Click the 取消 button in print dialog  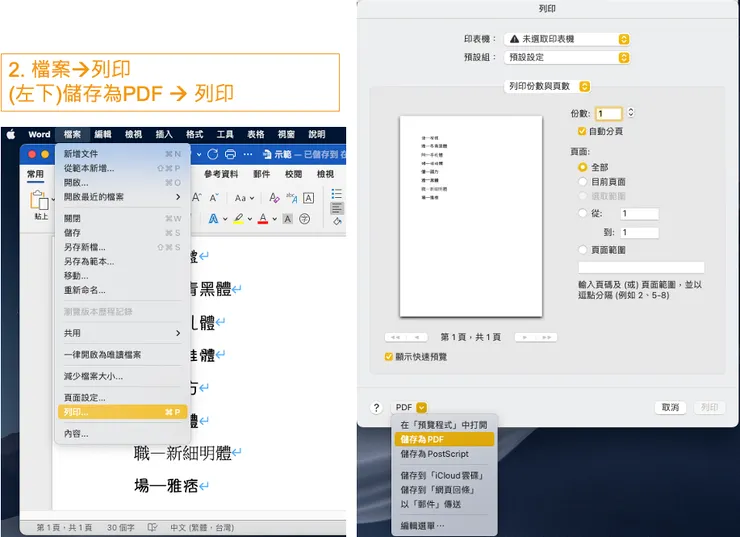670,407
